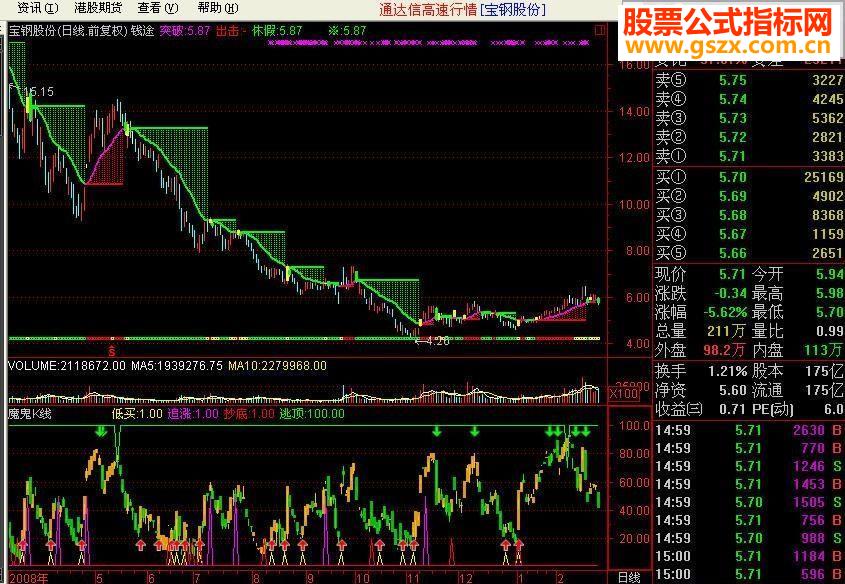This screenshot has width=845, height=584.
Task: Click the 14:59 trade with volume 1246
Action: coord(749,466)
